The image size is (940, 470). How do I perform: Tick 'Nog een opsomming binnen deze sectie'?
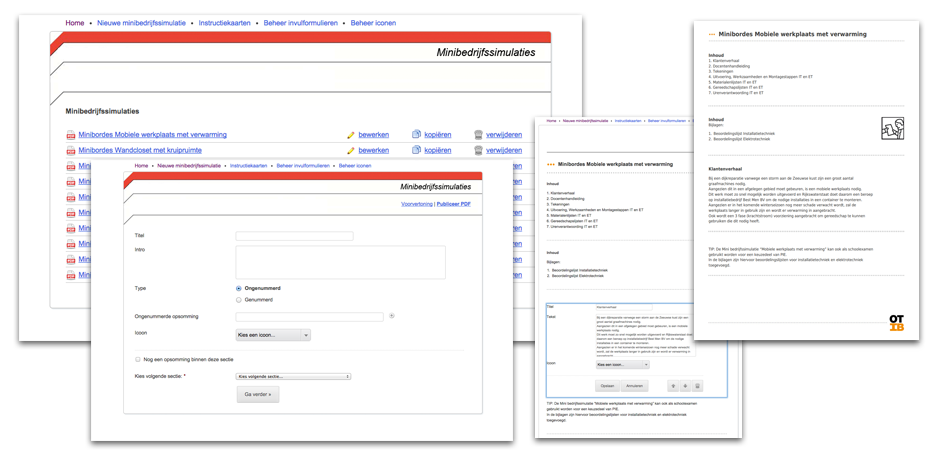click(x=138, y=360)
